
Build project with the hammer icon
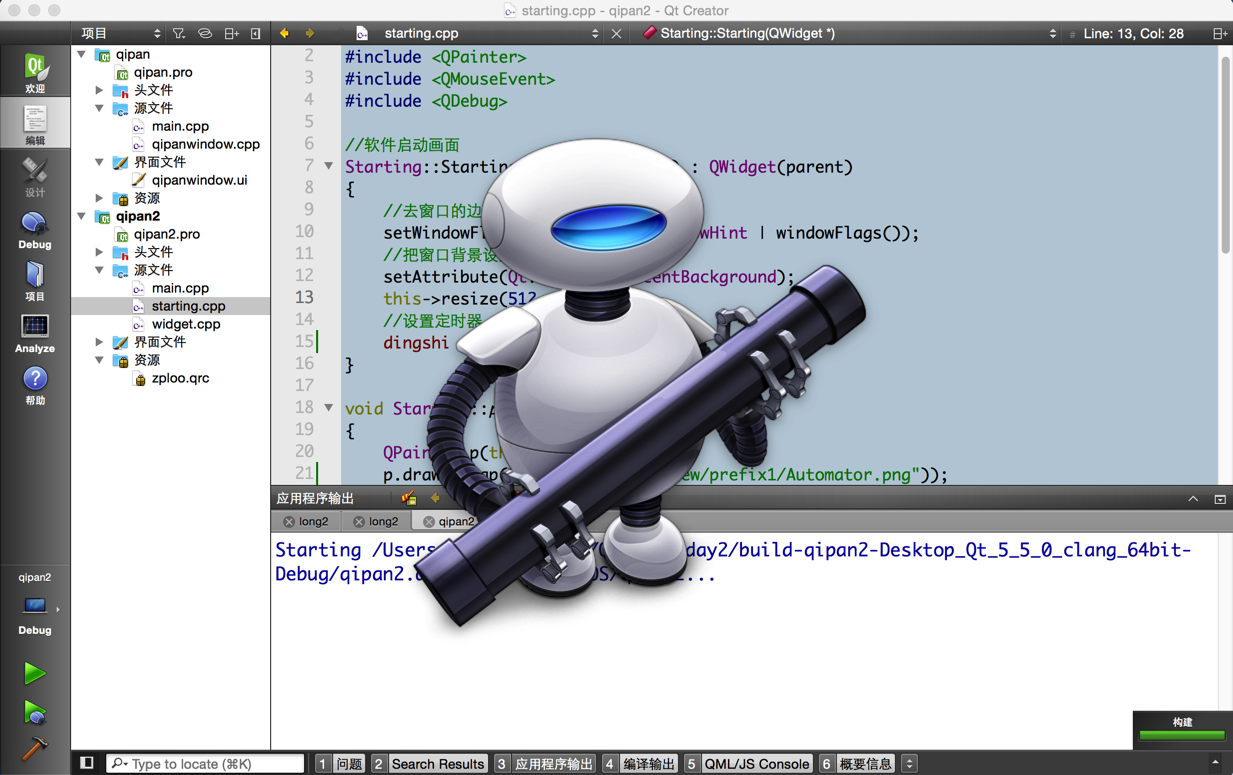tap(35, 749)
